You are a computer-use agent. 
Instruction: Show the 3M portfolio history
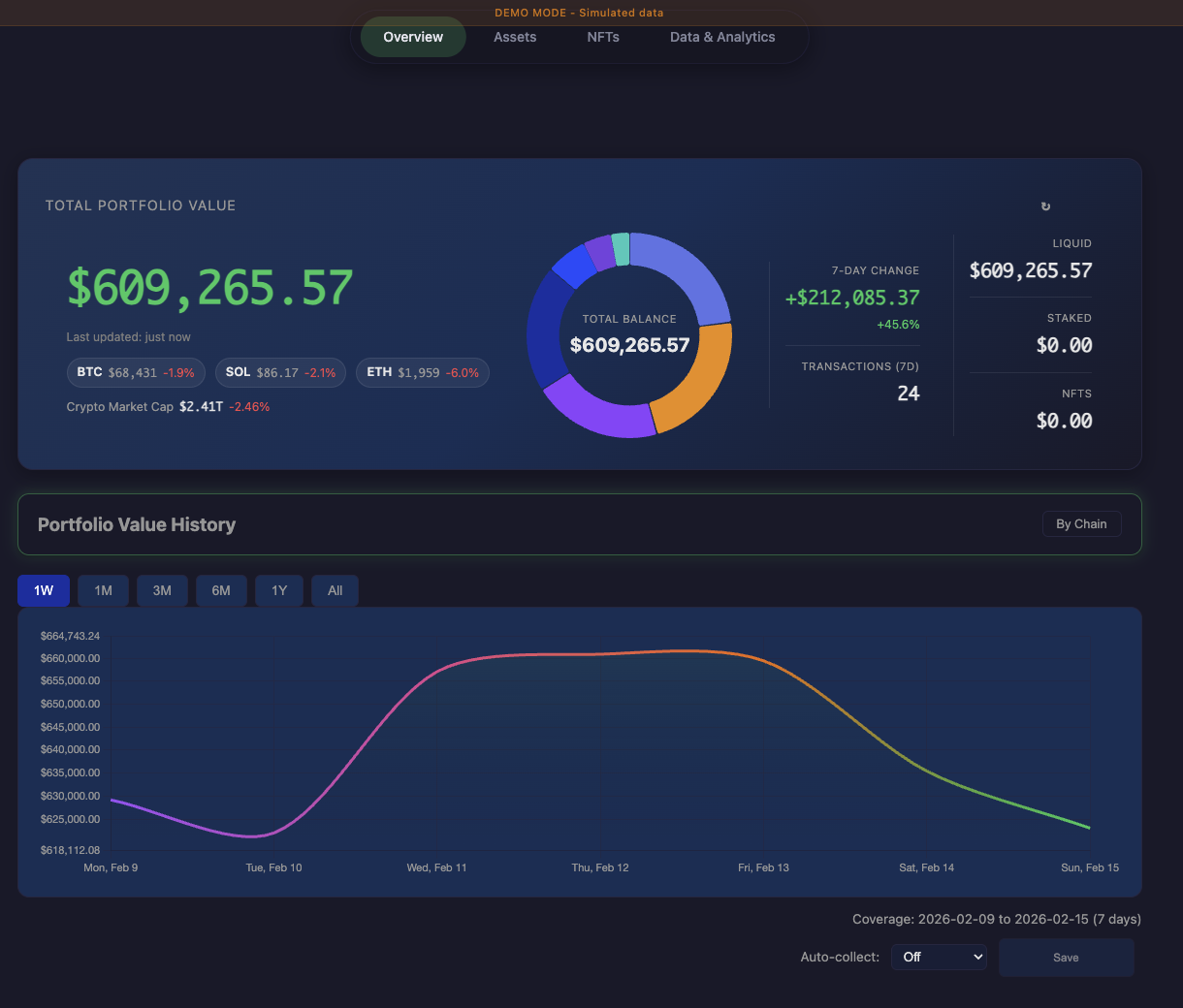(x=162, y=589)
